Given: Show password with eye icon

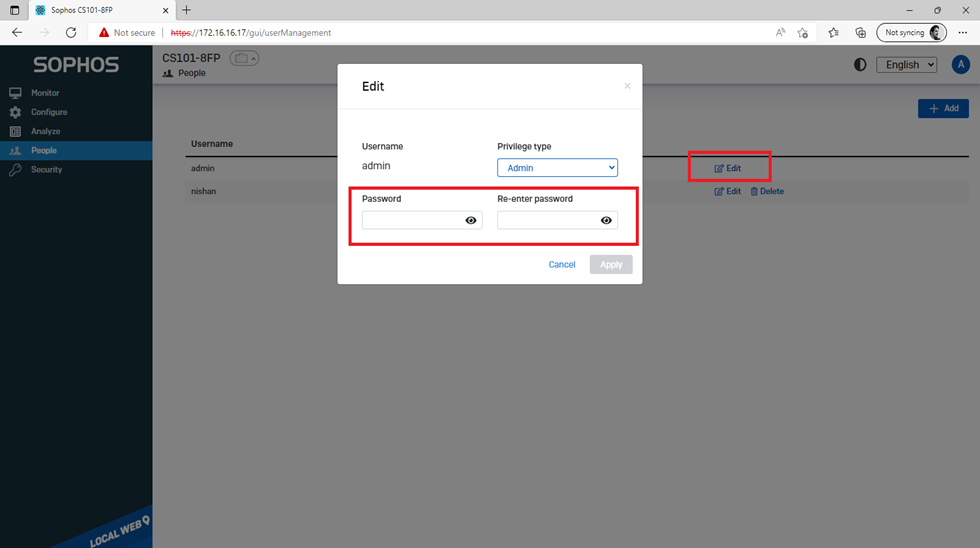Looking at the screenshot, I should [x=471, y=220].
